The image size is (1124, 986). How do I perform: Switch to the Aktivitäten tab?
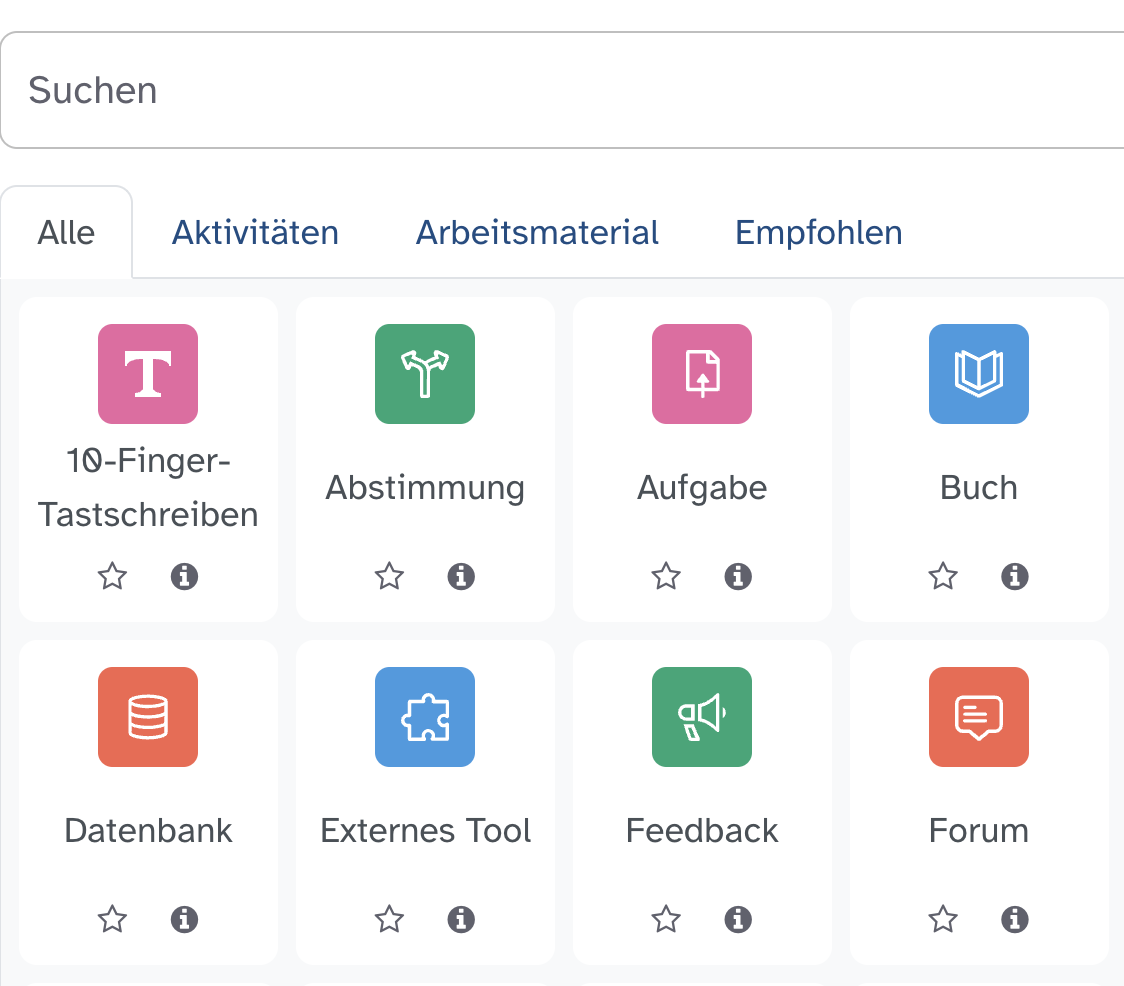[255, 233]
